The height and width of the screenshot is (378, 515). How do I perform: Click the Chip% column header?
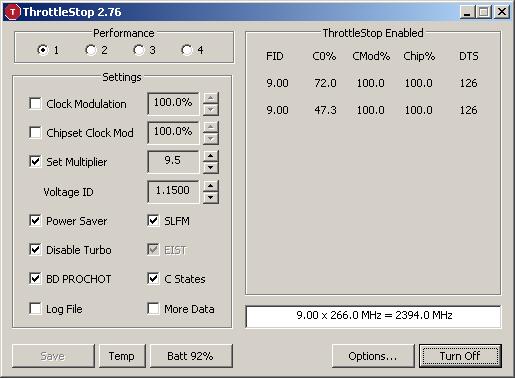click(419, 56)
